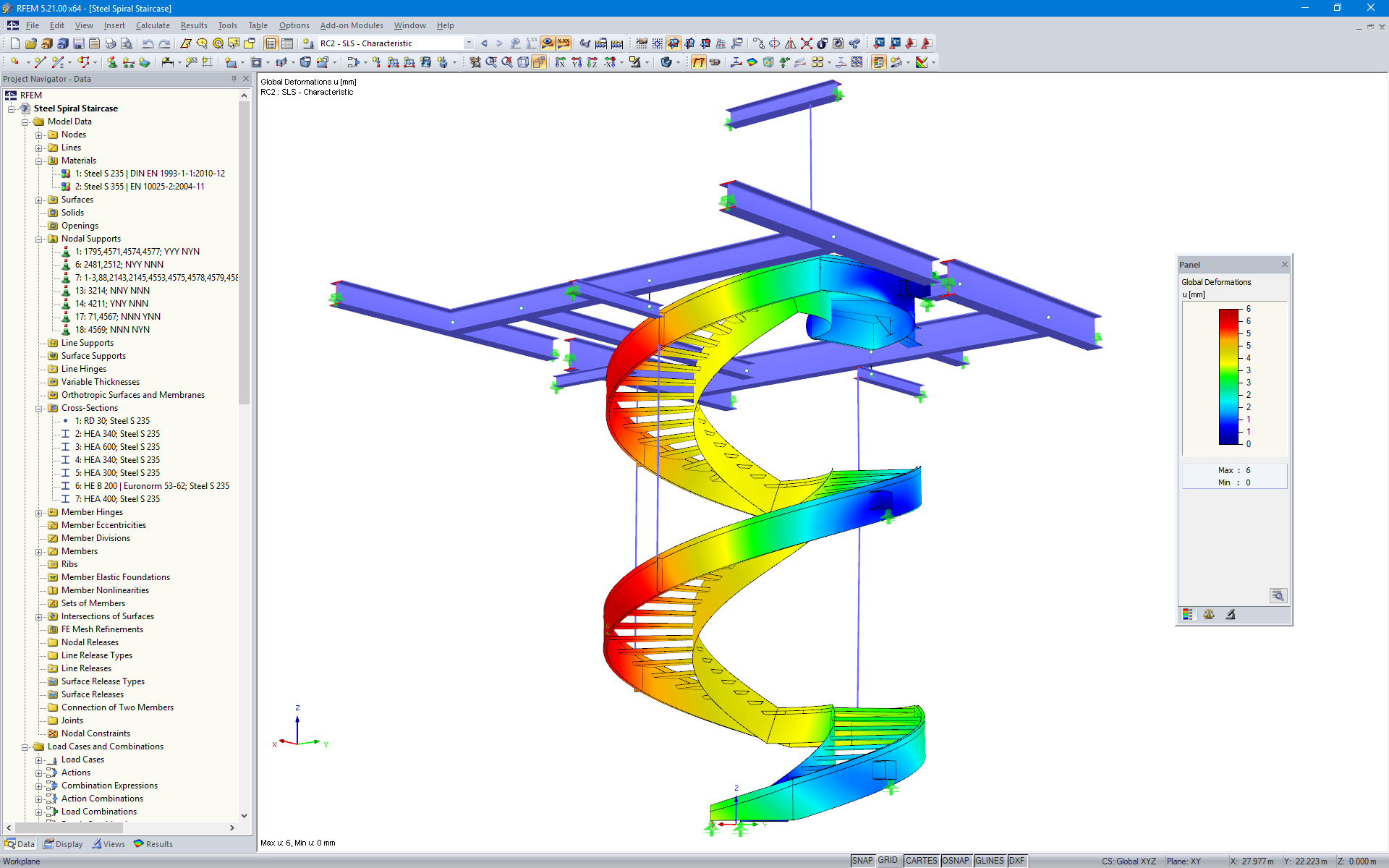Click the deformation results icon
Screen dimensions: 1389x868
698,62
